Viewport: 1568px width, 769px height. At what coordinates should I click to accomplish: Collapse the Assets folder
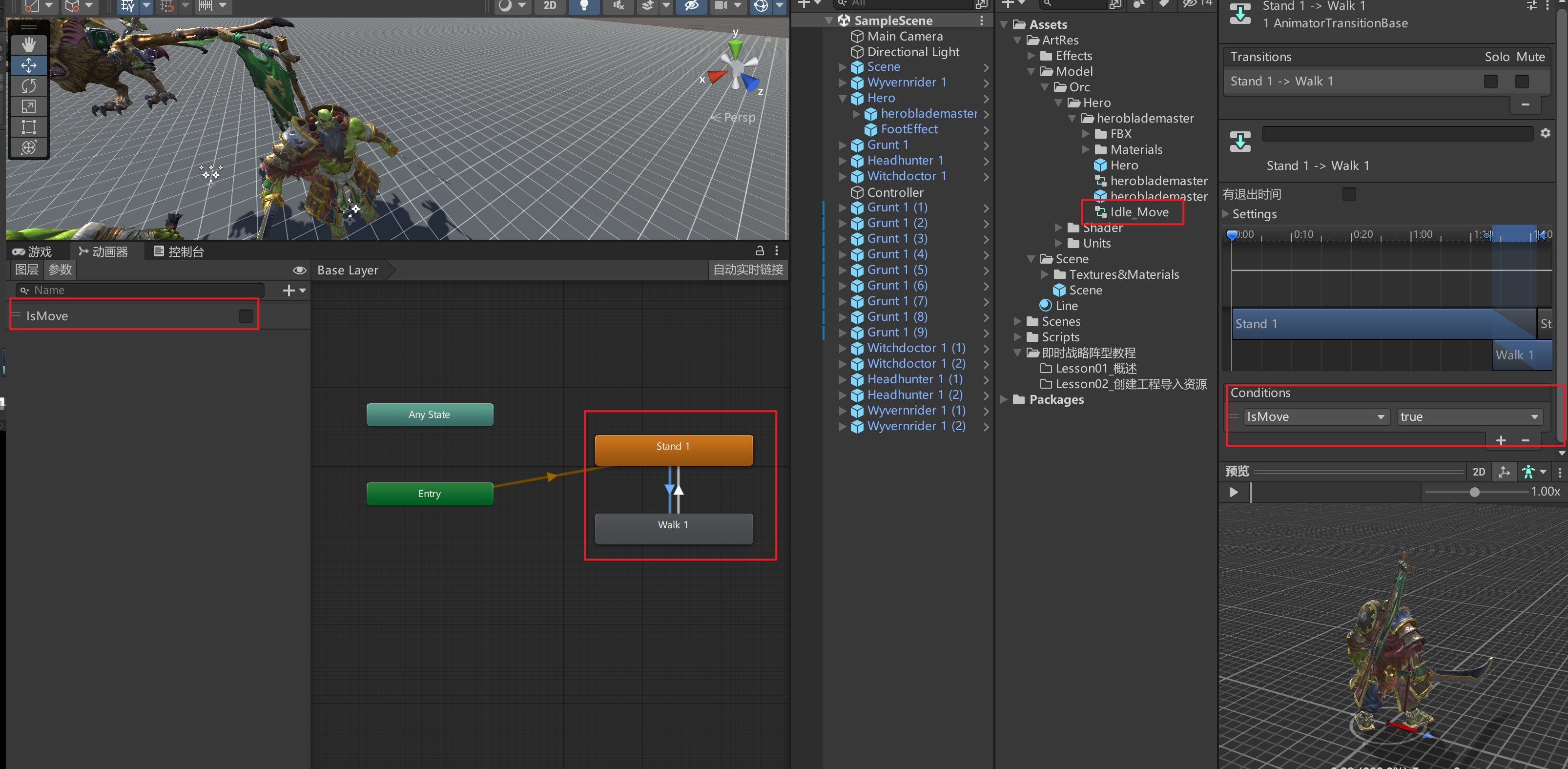pos(1004,25)
